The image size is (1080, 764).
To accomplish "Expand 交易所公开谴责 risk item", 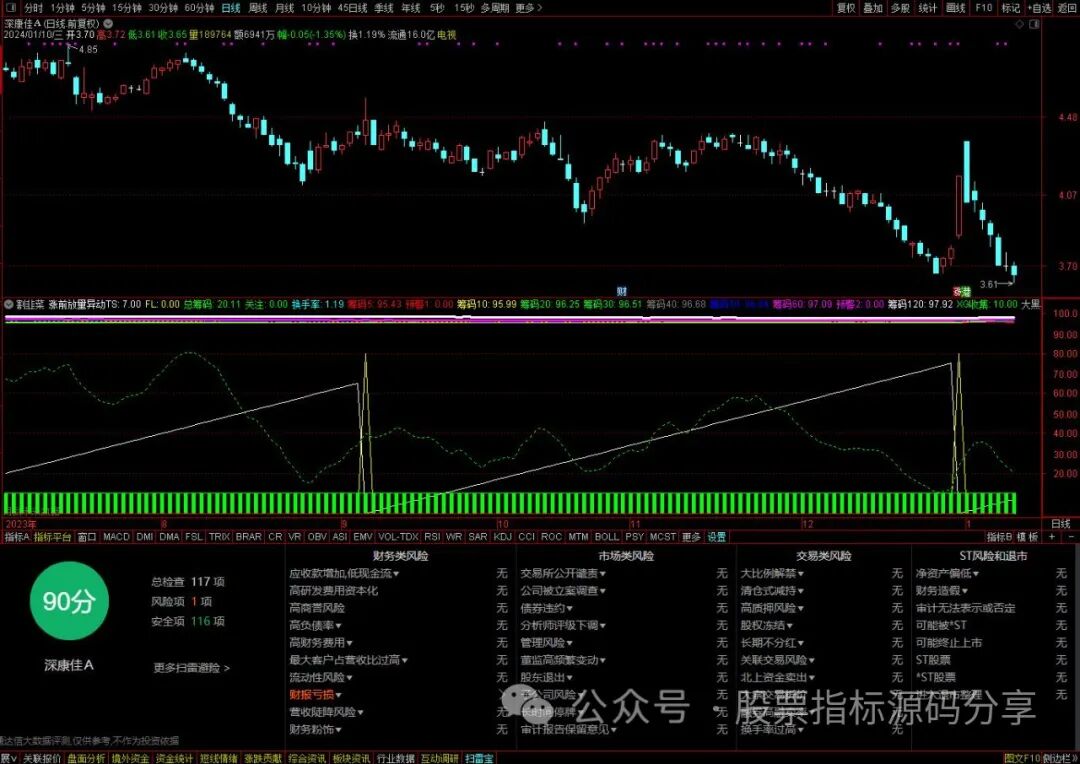I will 563,573.
